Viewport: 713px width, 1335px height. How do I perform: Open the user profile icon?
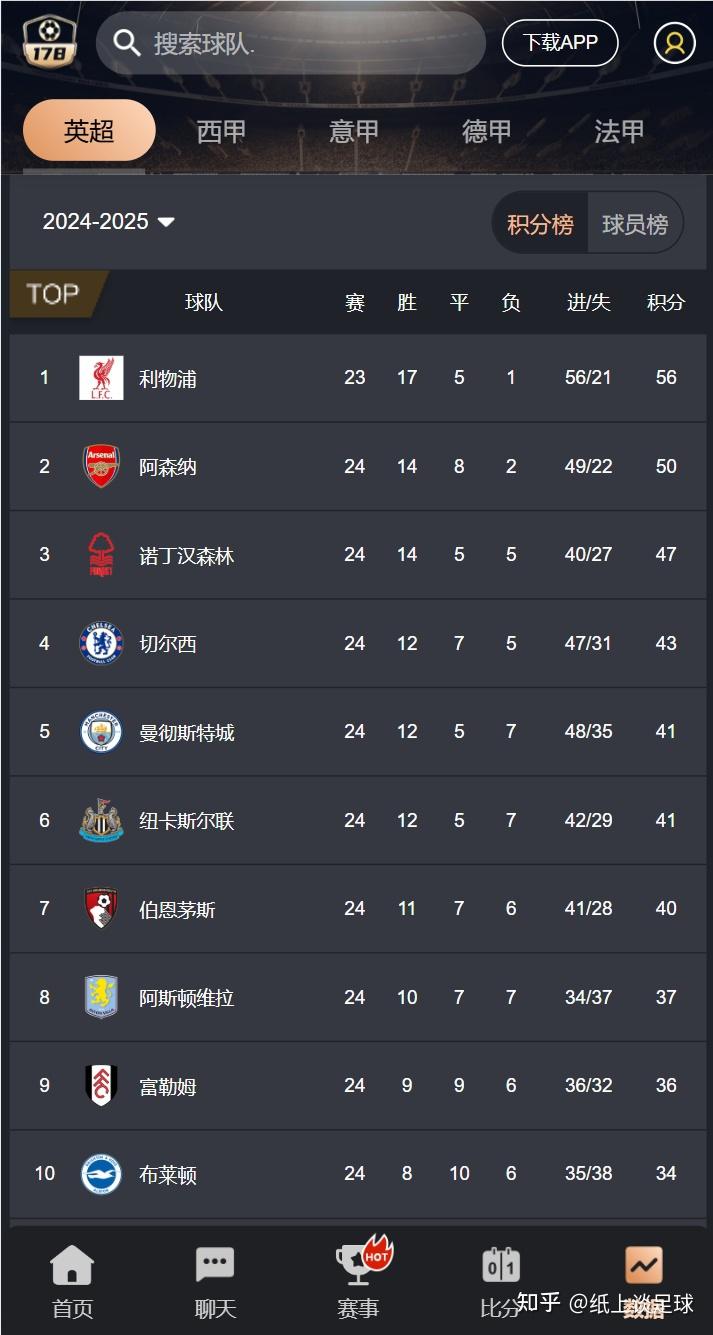coord(674,43)
